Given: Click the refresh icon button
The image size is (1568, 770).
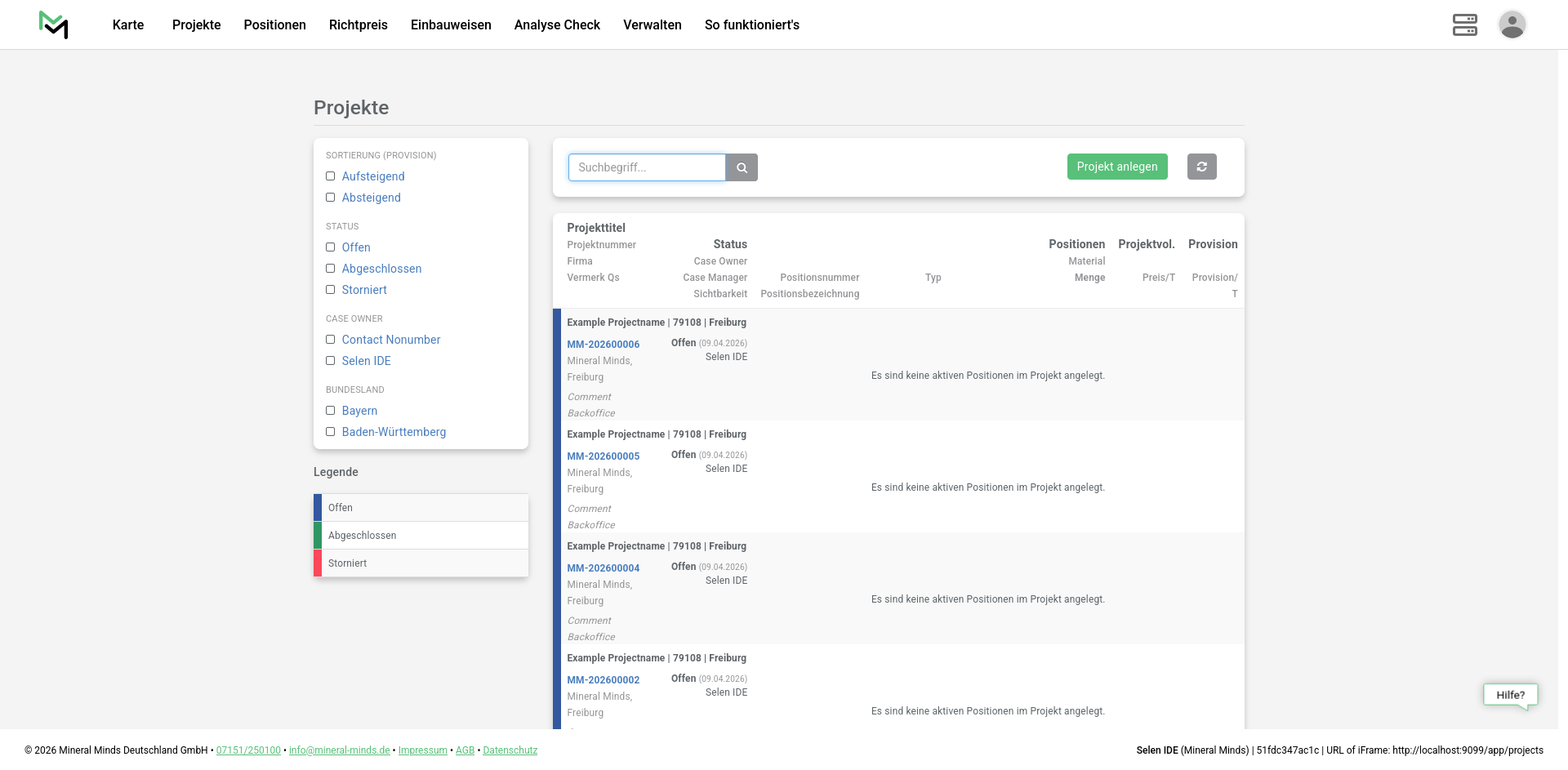Looking at the screenshot, I should click(x=1201, y=167).
